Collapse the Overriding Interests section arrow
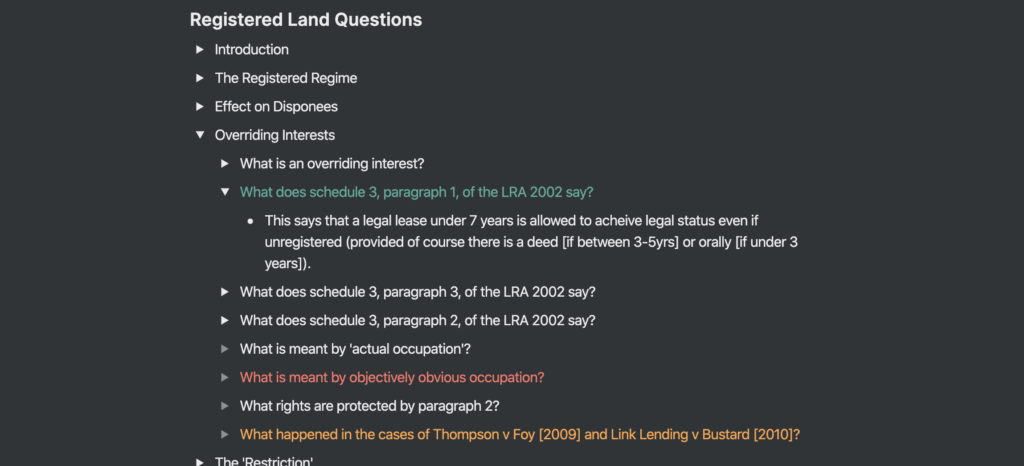1024x466 pixels. click(x=200, y=135)
